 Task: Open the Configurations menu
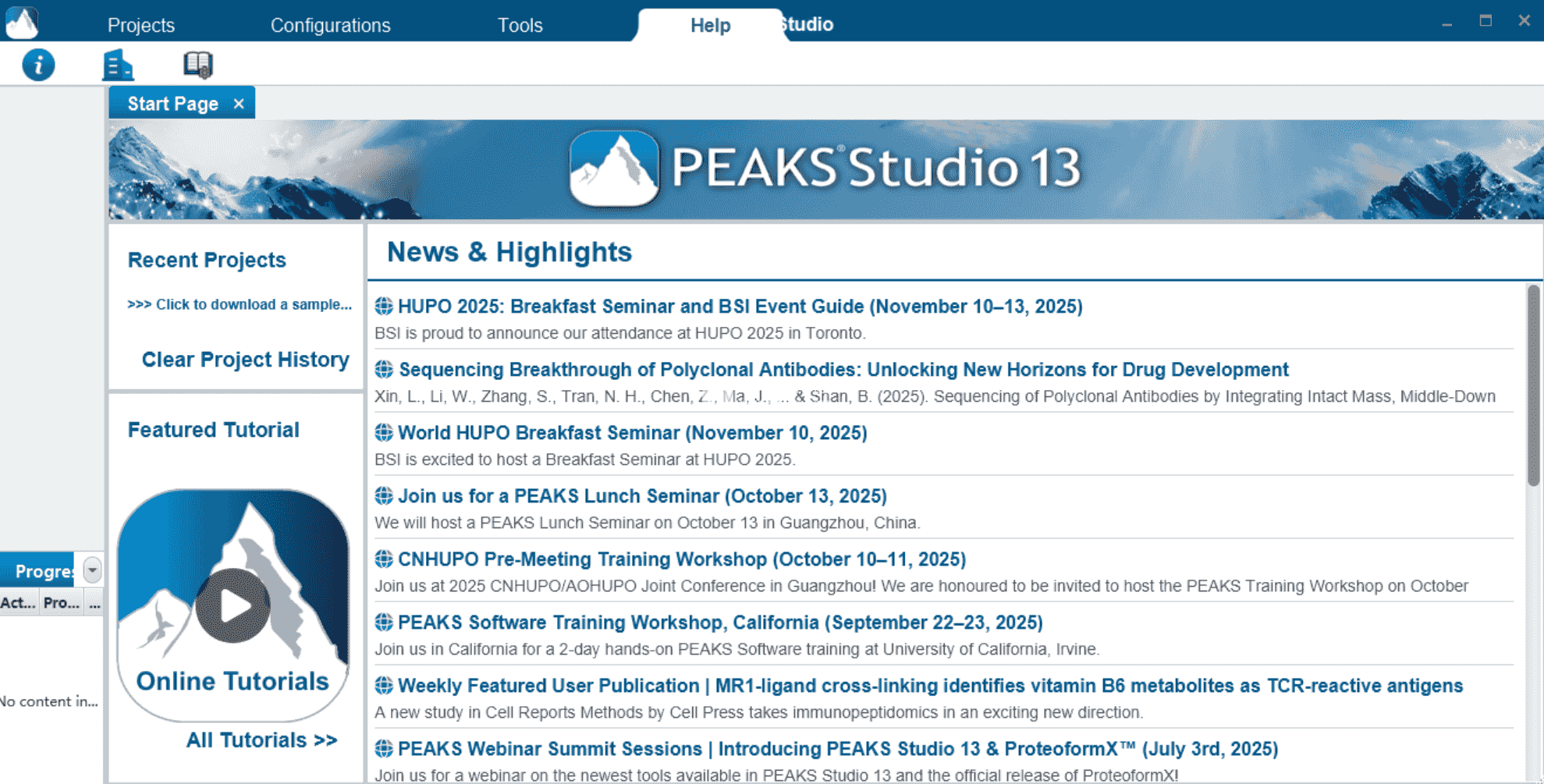(x=330, y=25)
